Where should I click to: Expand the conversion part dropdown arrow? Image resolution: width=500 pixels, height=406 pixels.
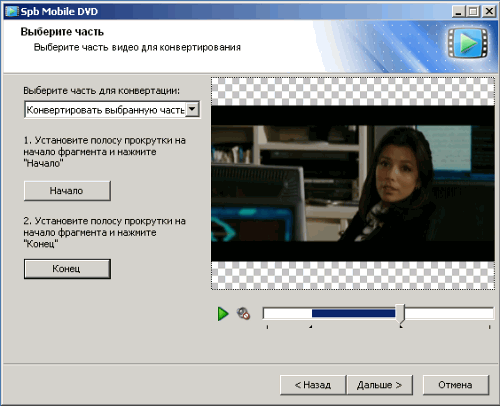tap(192, 109)
